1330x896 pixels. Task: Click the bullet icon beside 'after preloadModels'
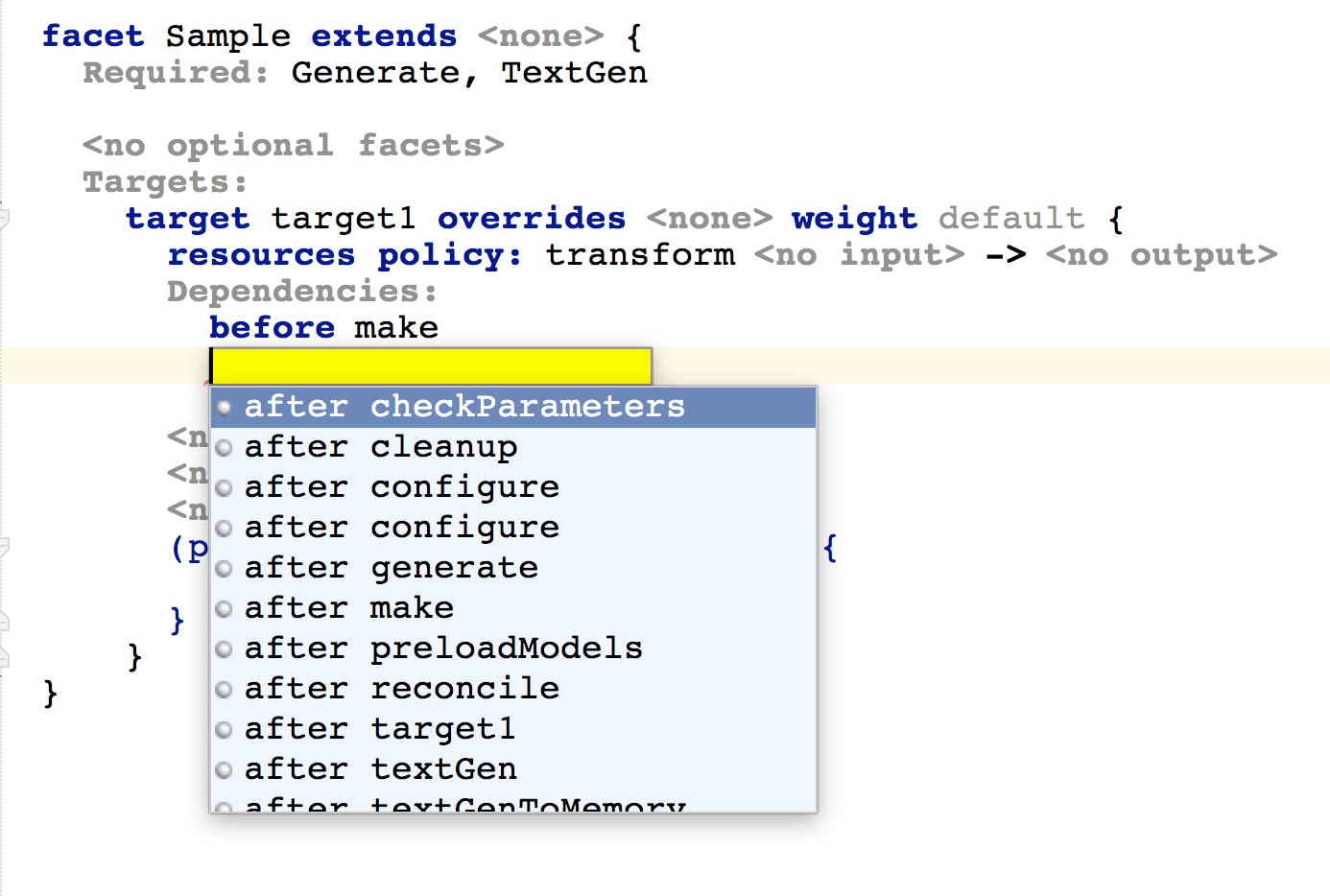(x=225, y=649)
